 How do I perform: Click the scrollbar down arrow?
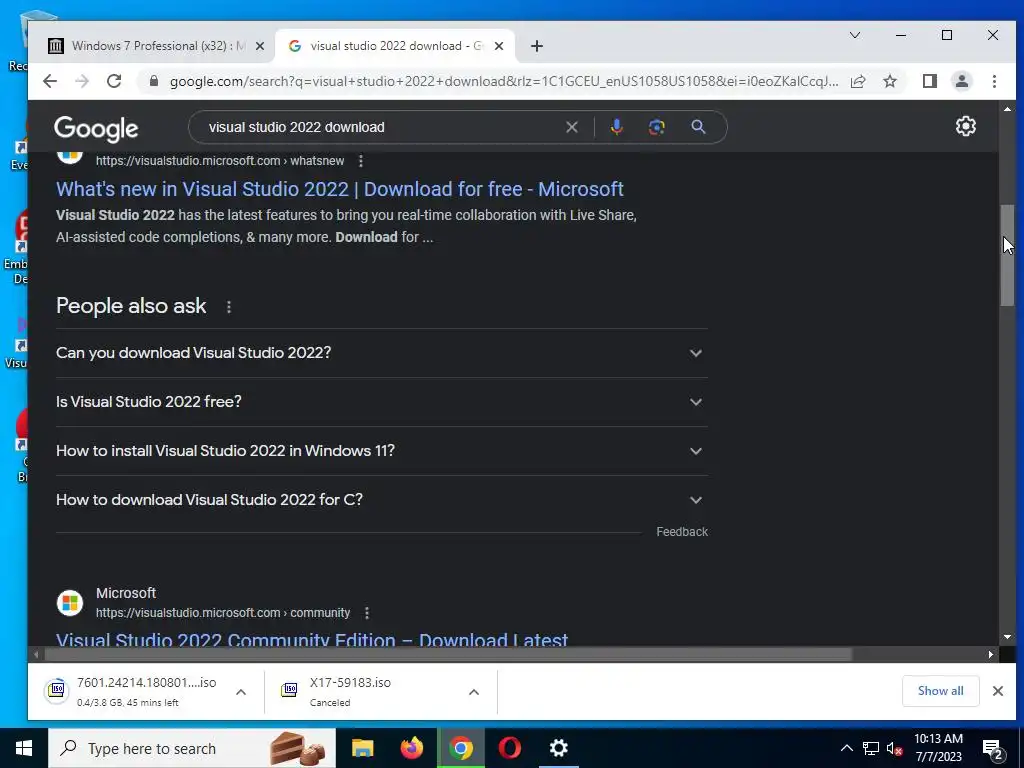point(1007,637)
